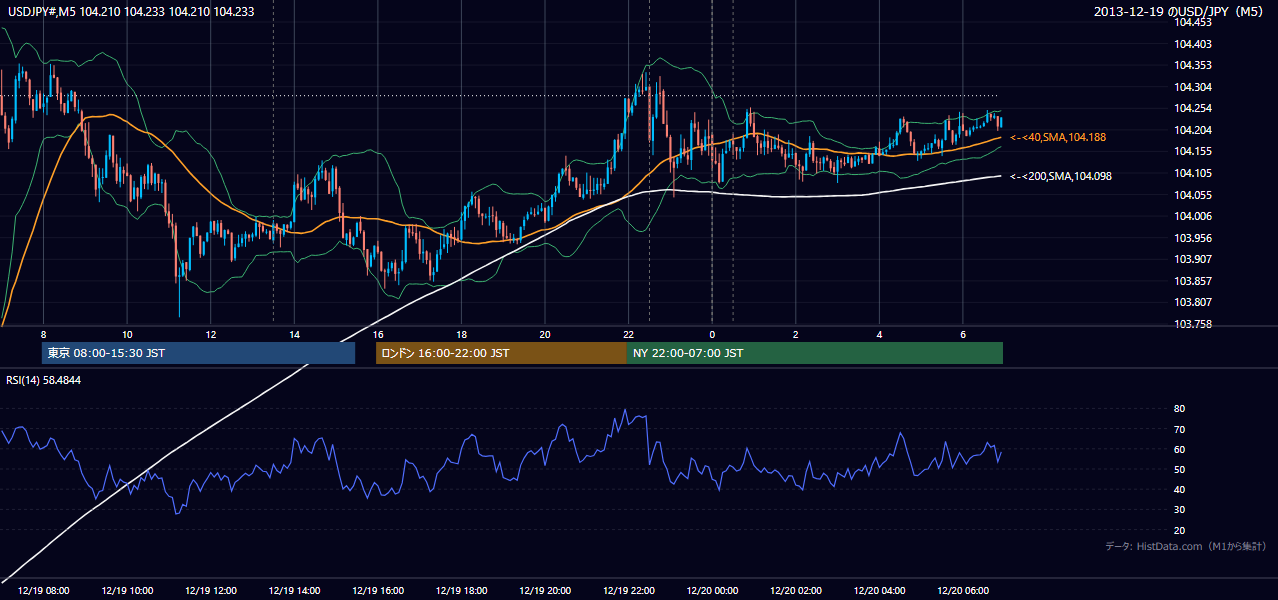Click hour label 20 under price chart

coord(545,334)
